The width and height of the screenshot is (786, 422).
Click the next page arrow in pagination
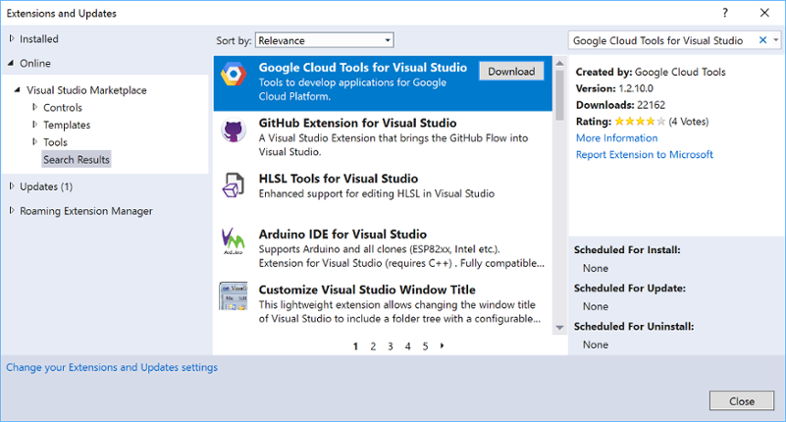(x=442, y=345)
